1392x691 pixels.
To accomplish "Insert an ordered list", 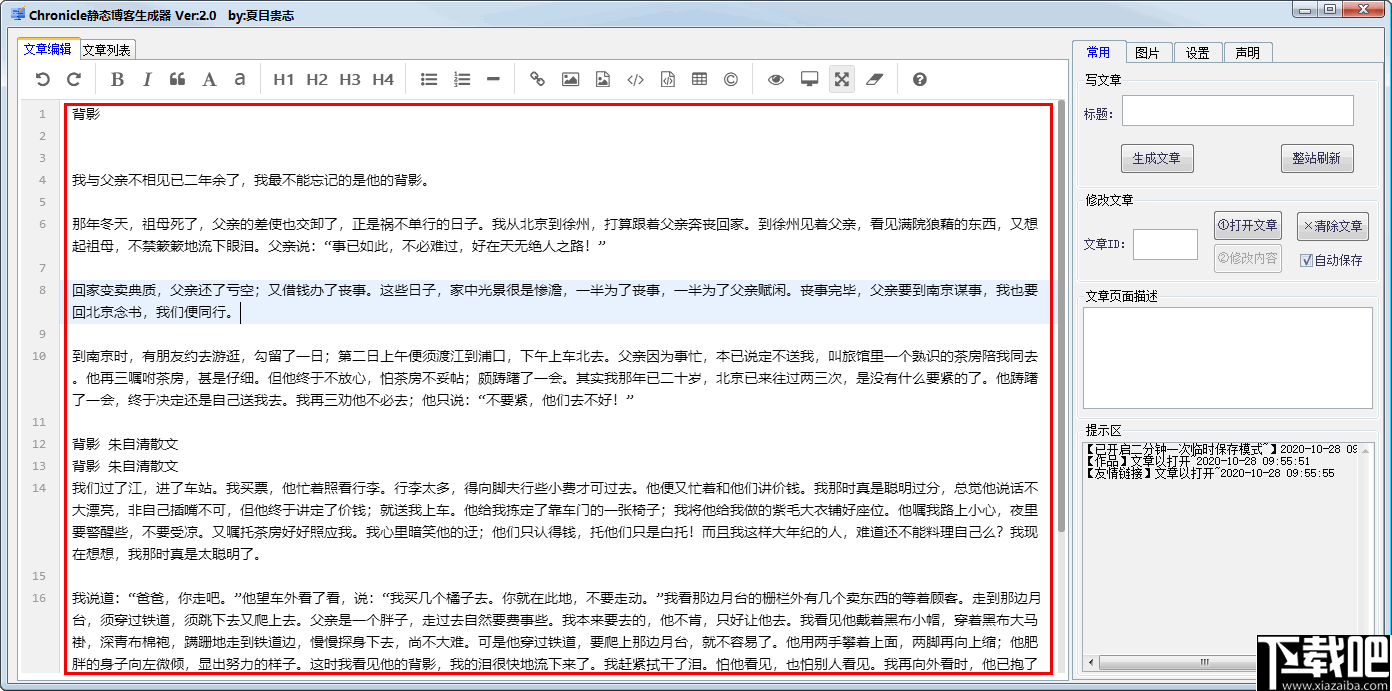I will point(461,79).
